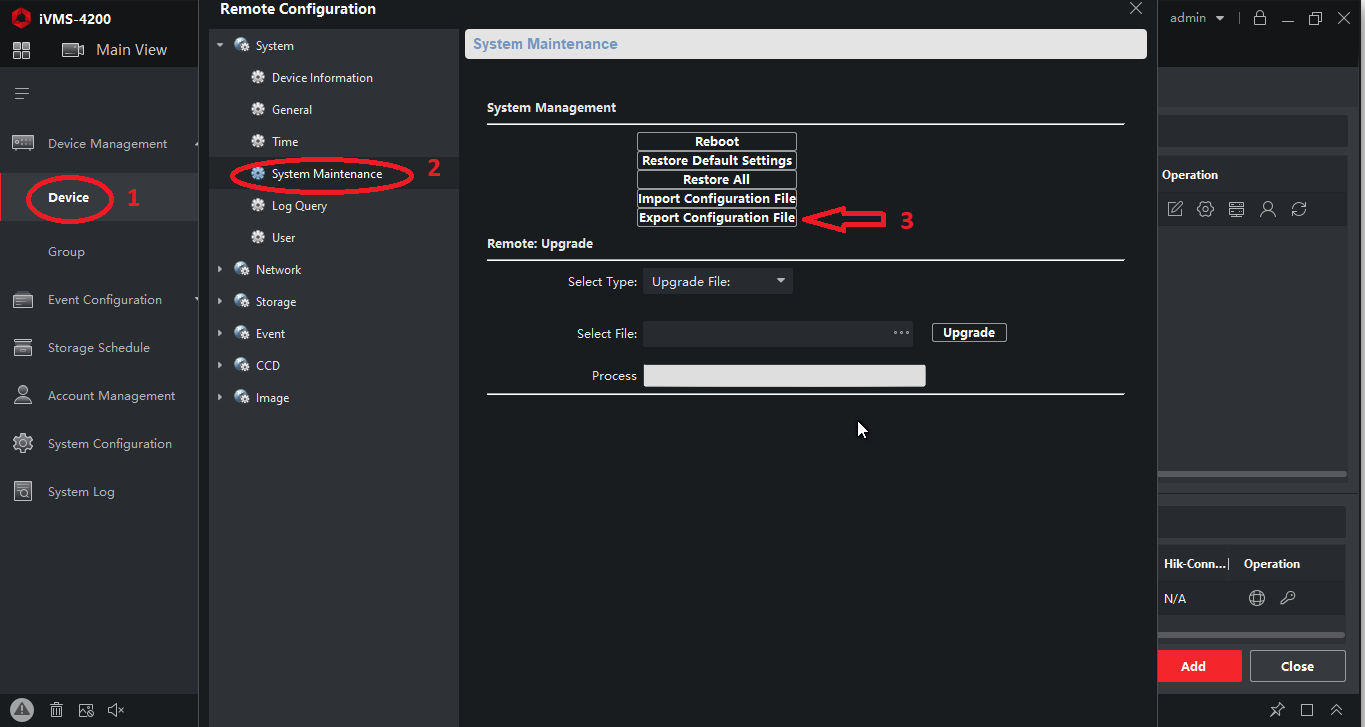Click the edit device pencil icon
This screenshot has width=1365, height=727.
click(x=1175, y=209)
